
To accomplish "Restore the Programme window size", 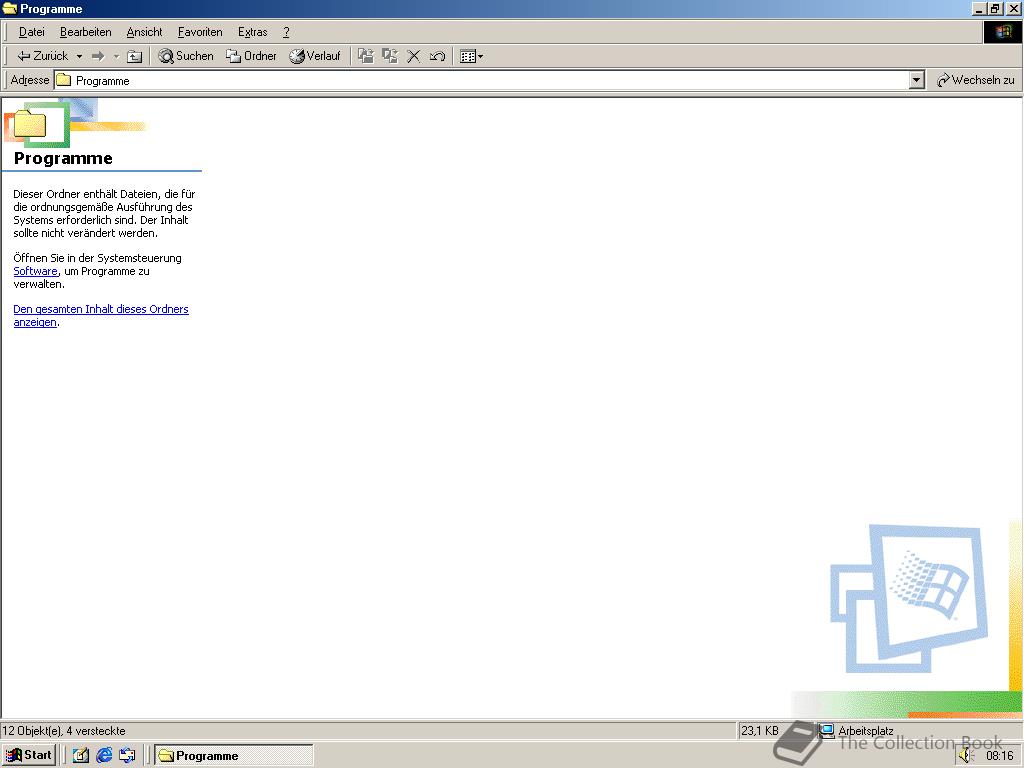I will (x=995, y=8).
